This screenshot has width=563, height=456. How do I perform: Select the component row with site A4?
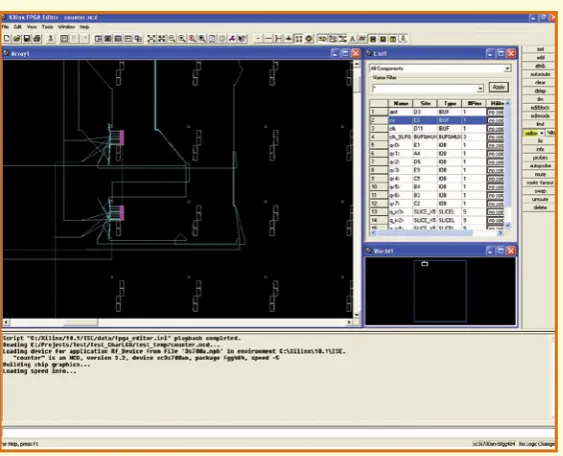coord(437,154)
